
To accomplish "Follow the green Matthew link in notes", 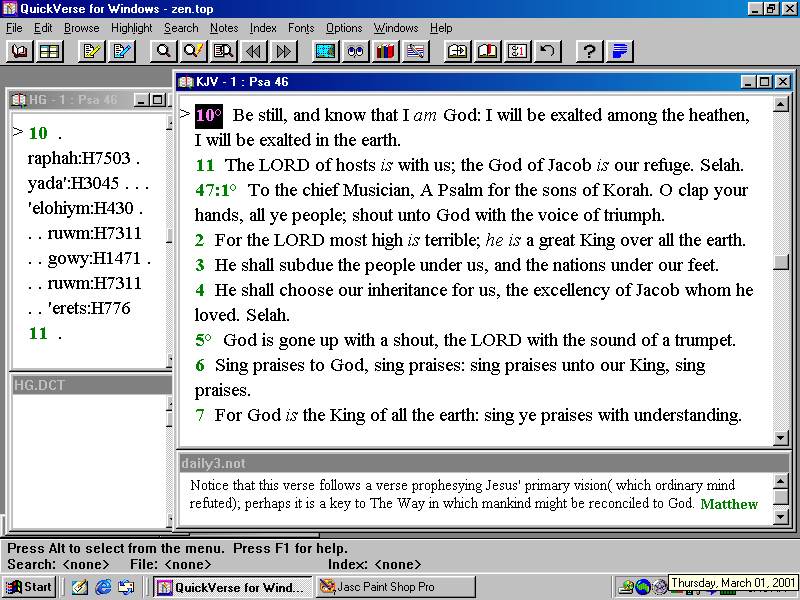I will pyautogui.click(x=729, y=504).
